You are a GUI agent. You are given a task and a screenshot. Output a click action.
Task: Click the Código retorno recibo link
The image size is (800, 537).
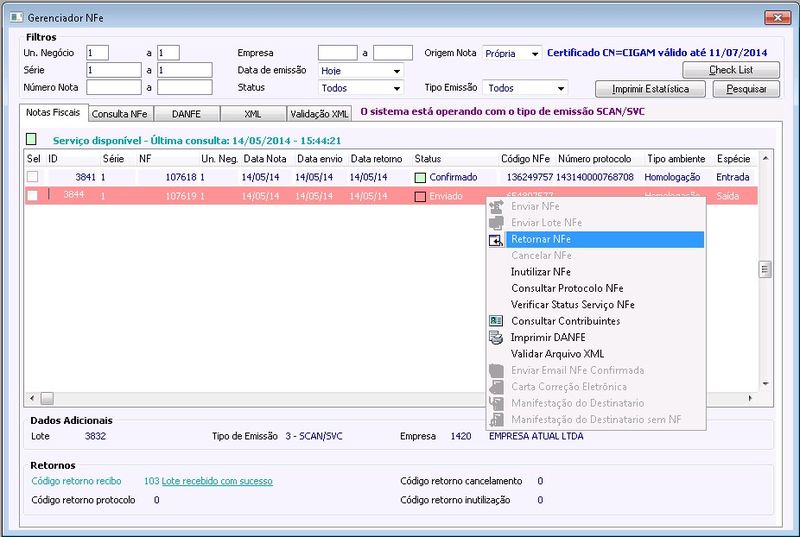[77, 481]
